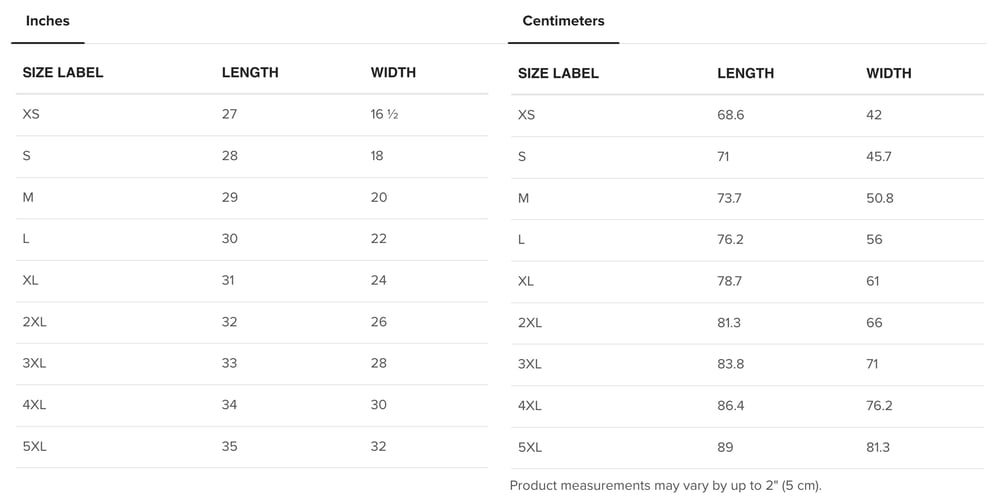Click the 5XL label in Centimeters table
This screenshot has height=500, width=1000.
(530, 447)
